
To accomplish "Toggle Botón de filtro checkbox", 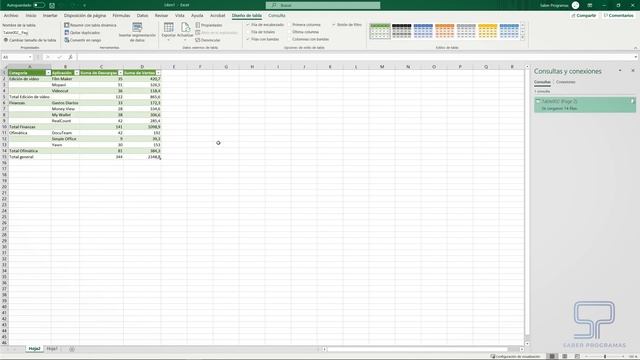I will tap(333, 24).
